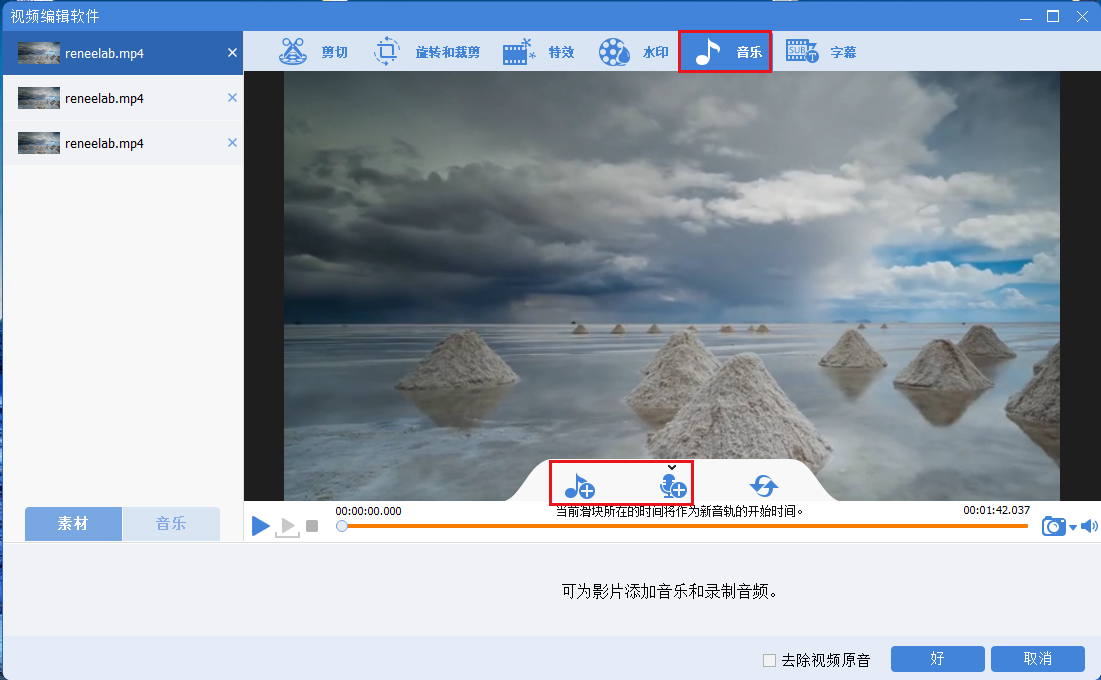Viewport: 1101px width, 680px height.
Task: Remove the first reneelab.mp4 clip
Action: (232, 53)
